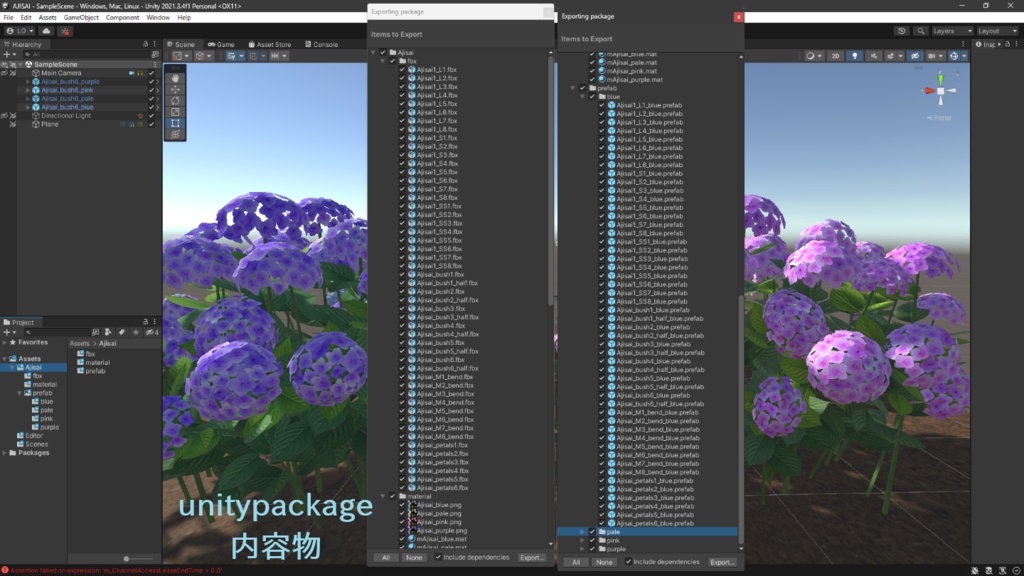Expand Packages in Project panel
Screen dimensions: 1024x576
pos(5,453)
